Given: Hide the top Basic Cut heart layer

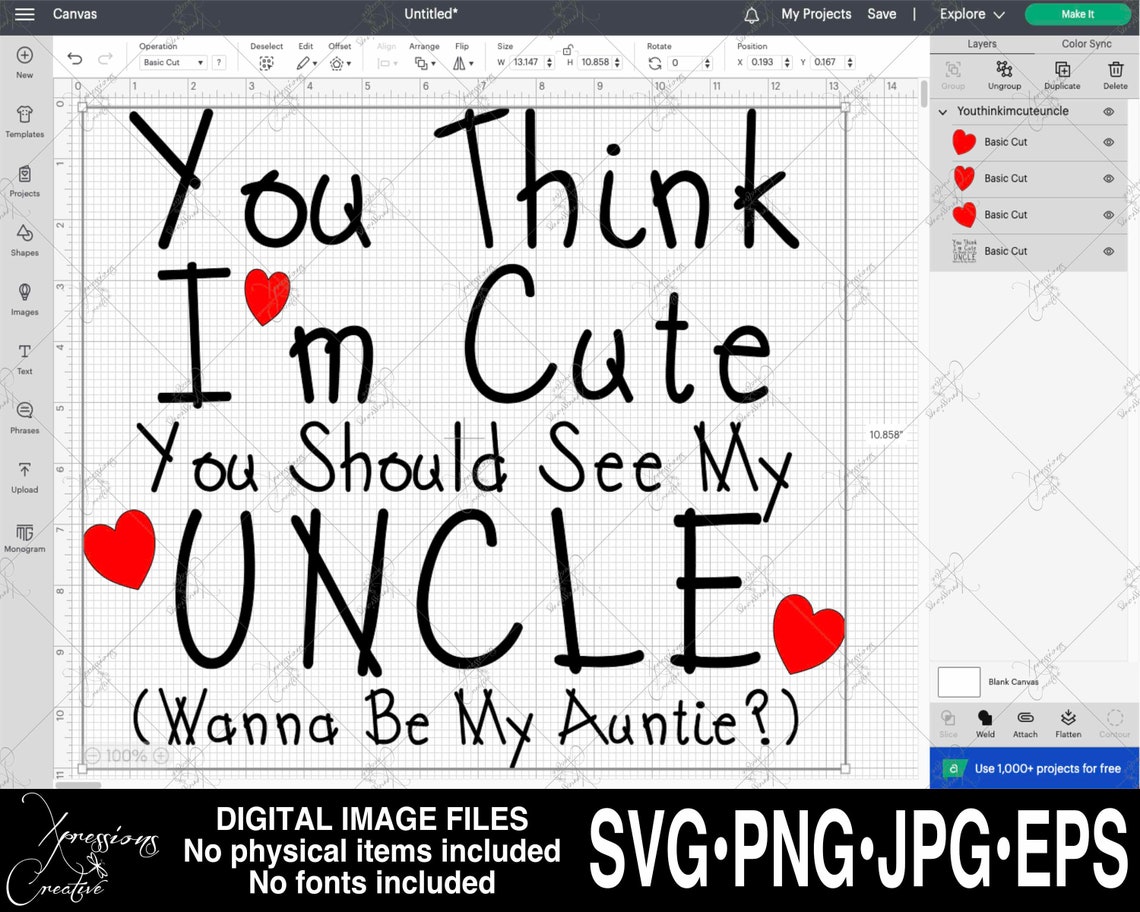Looking at the screenshot, I should [x=1107, y=142].
